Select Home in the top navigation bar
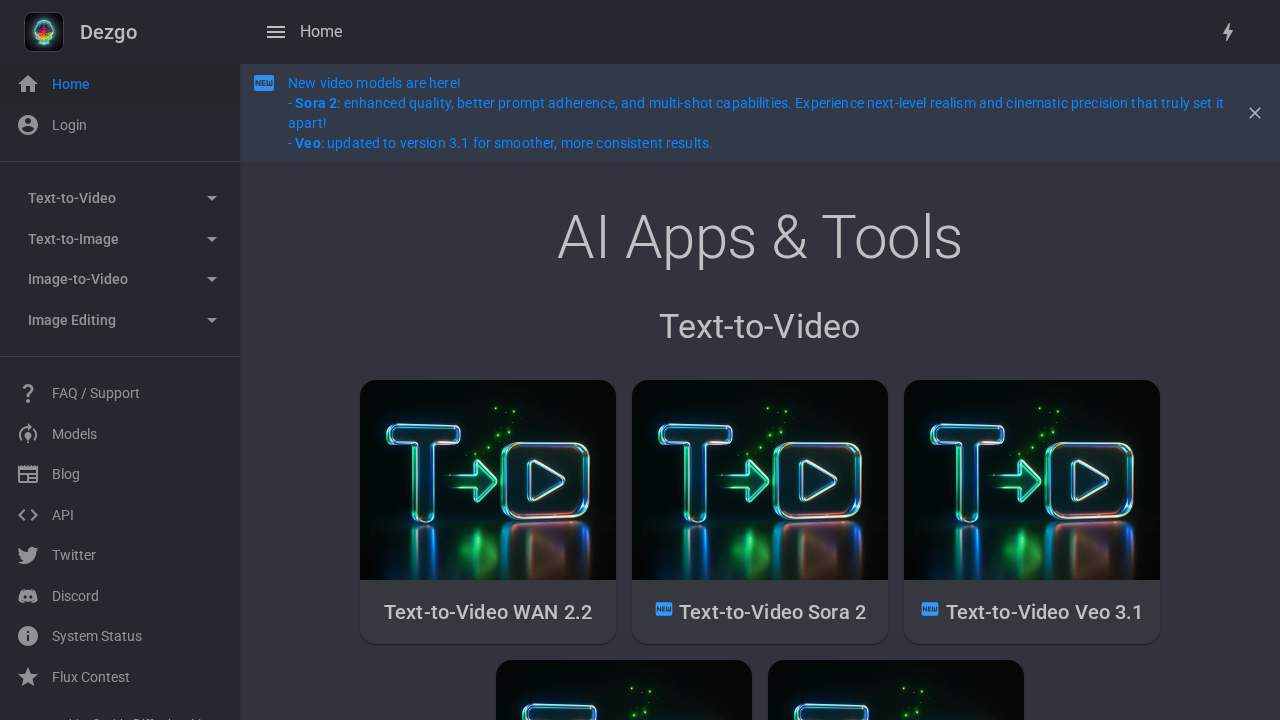1280x720 pixels. 321,32
